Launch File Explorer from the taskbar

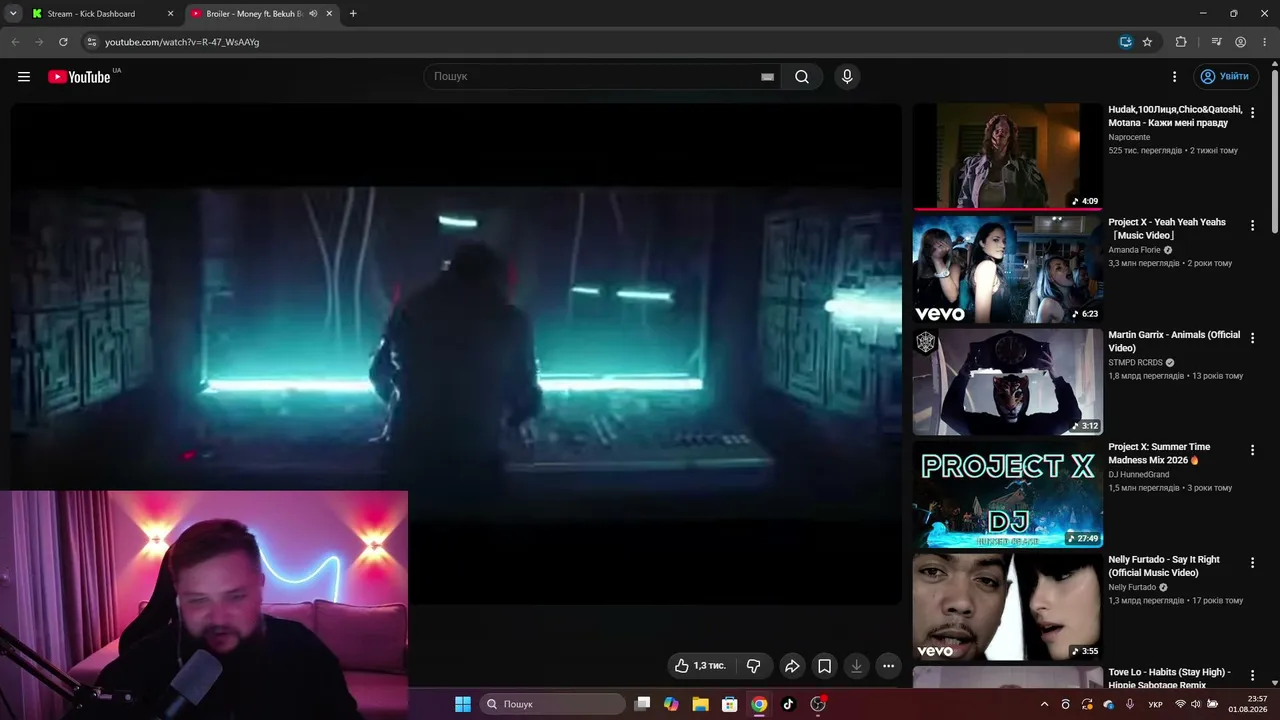[x=701, y=704]
